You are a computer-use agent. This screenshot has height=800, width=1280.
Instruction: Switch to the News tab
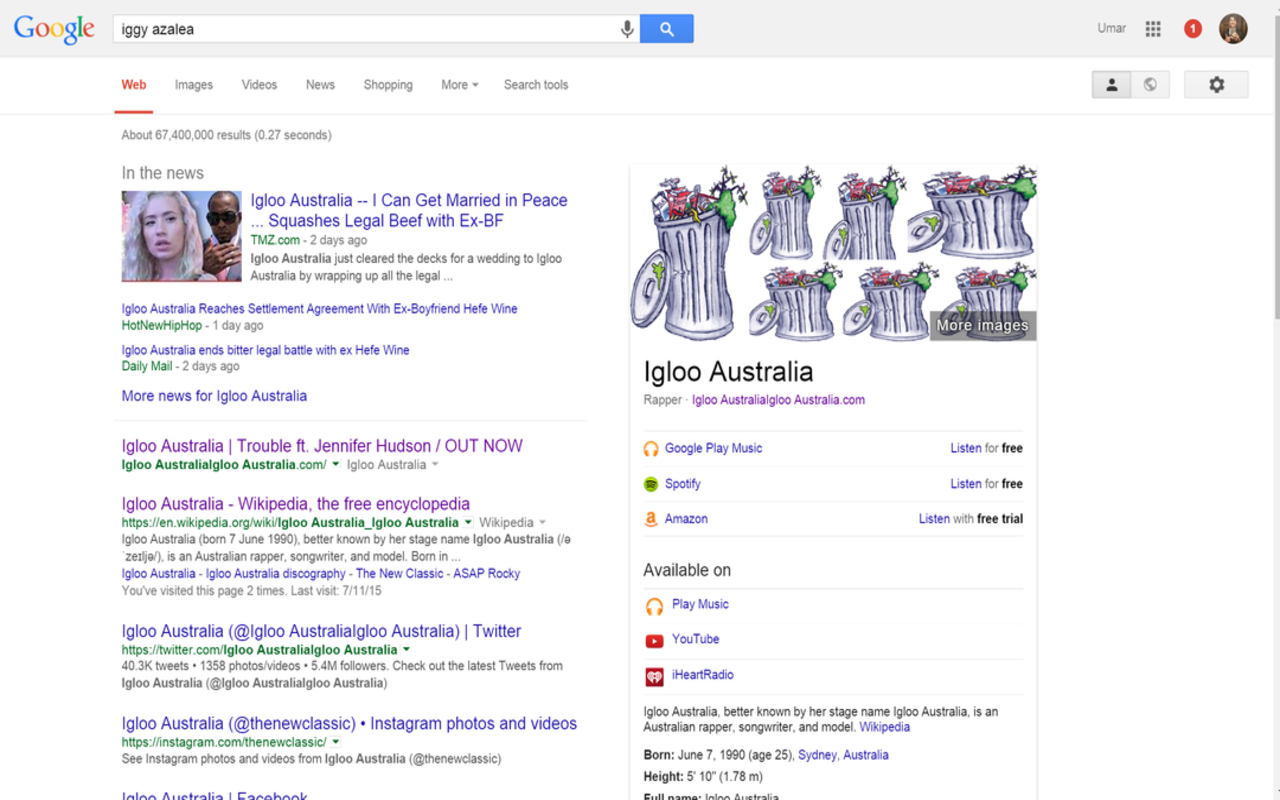click(320, 85)
